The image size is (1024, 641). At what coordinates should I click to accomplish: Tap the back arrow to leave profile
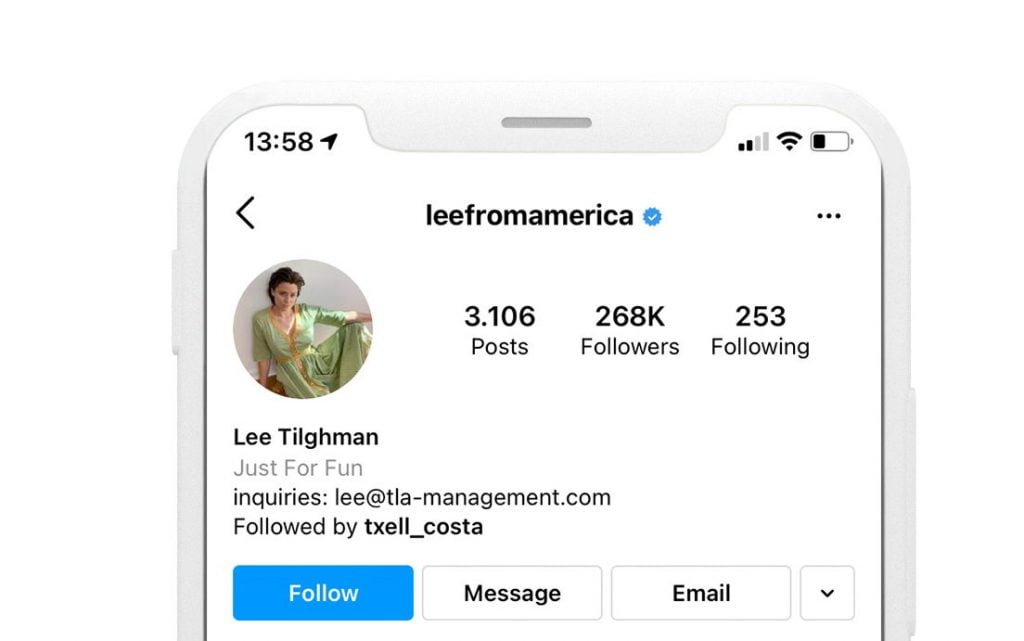(246, 215)
